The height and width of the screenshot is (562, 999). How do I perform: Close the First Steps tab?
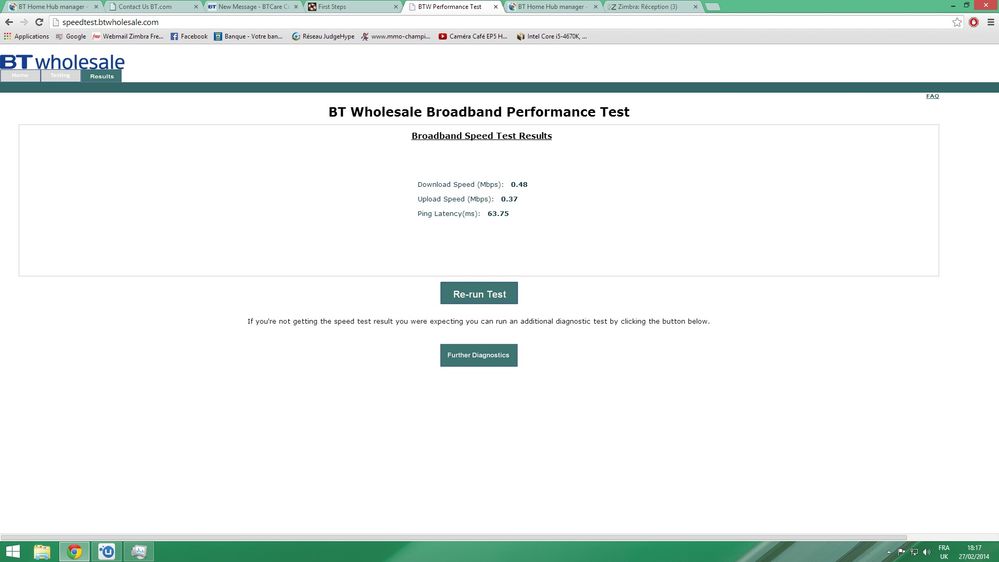(x=396, y=6)
